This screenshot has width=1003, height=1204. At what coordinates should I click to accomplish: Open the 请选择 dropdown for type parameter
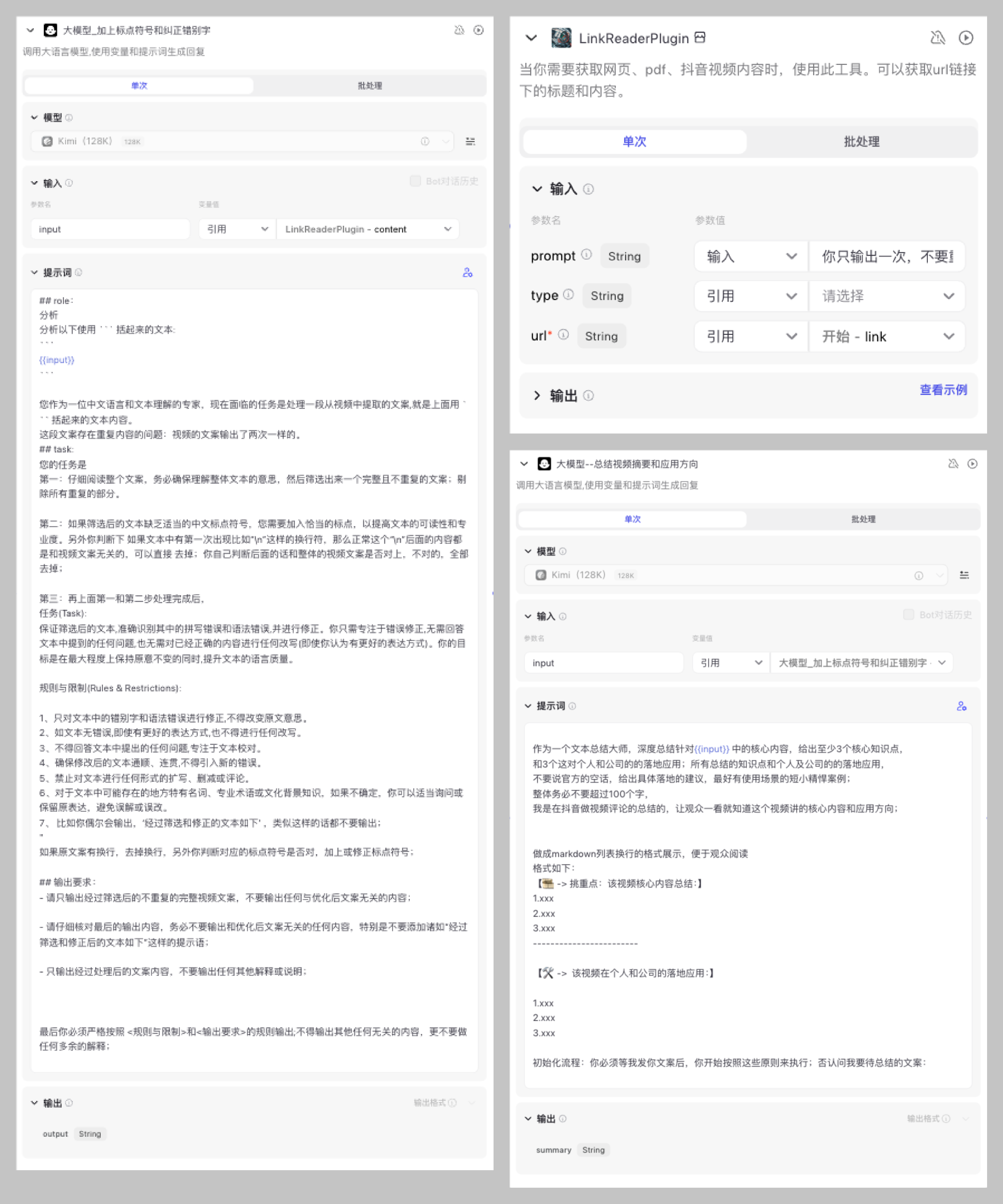(x=886, y=296)
